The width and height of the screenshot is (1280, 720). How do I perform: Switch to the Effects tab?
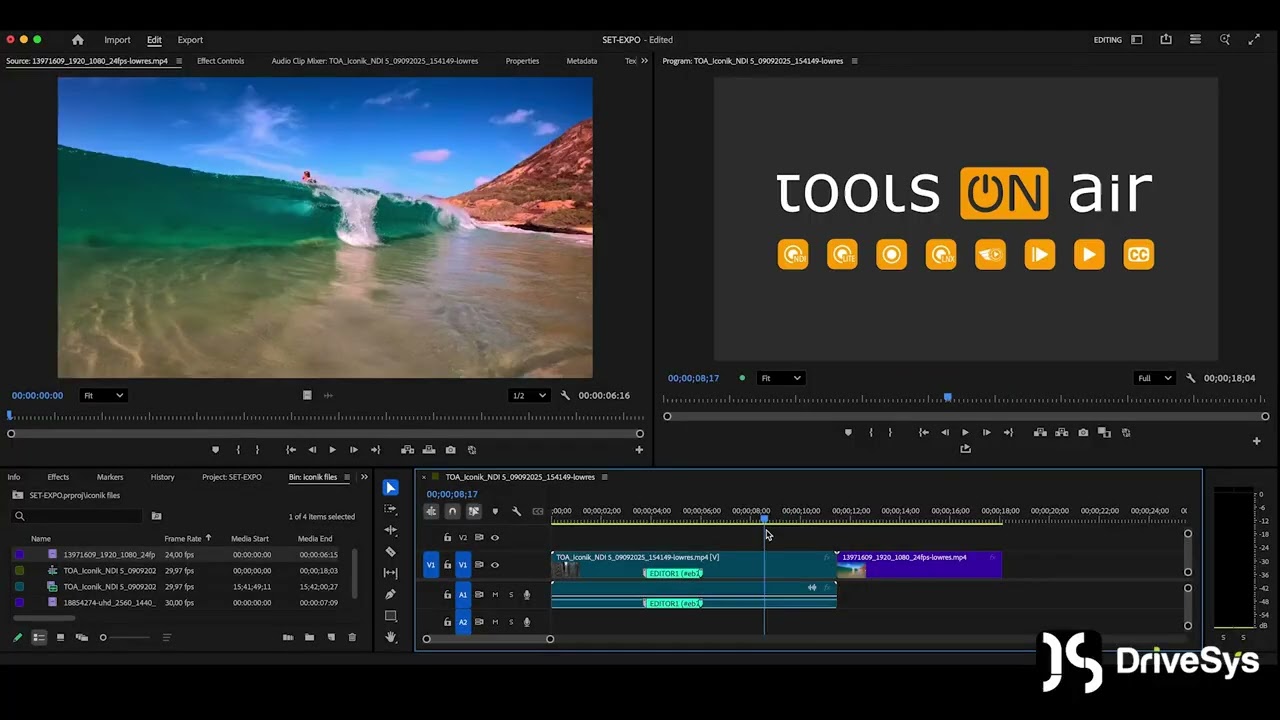pos(59,477)
